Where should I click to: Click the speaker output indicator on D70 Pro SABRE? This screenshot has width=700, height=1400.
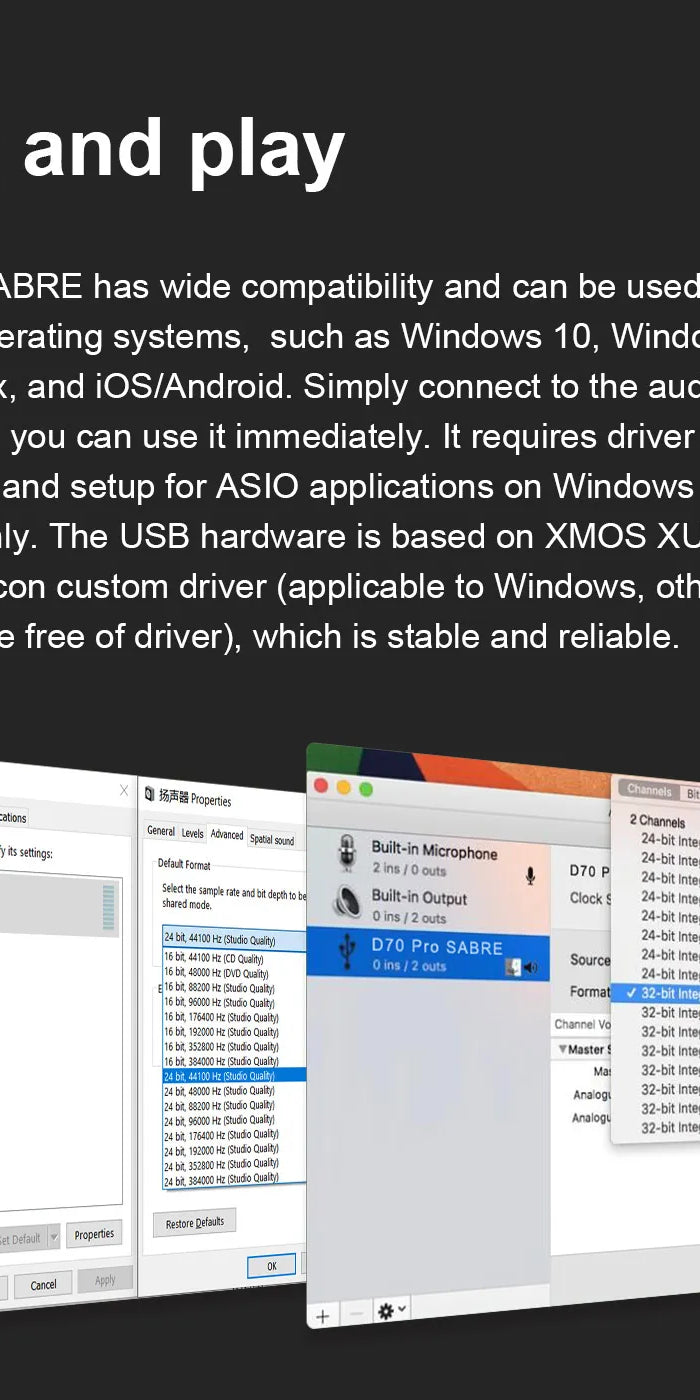531,968
